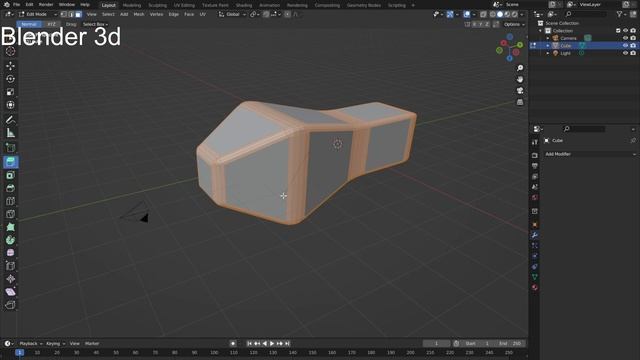The height and width of the screenshot is (360, 640).
Task: Enable vertex select mode
Action: [x=64, y=14]
